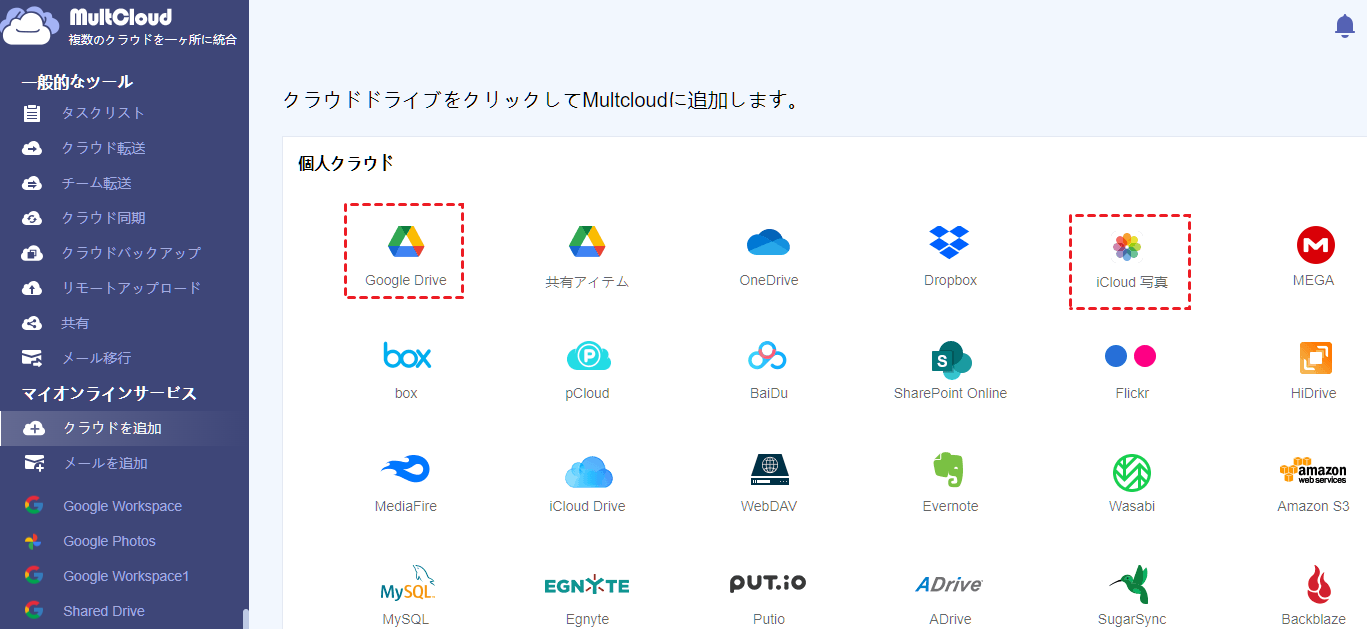Image resolution: width=1367 pixels, height=629 pixels.
Task: Add Amazon S3 storage
Action: click(x=1313, y=483)
